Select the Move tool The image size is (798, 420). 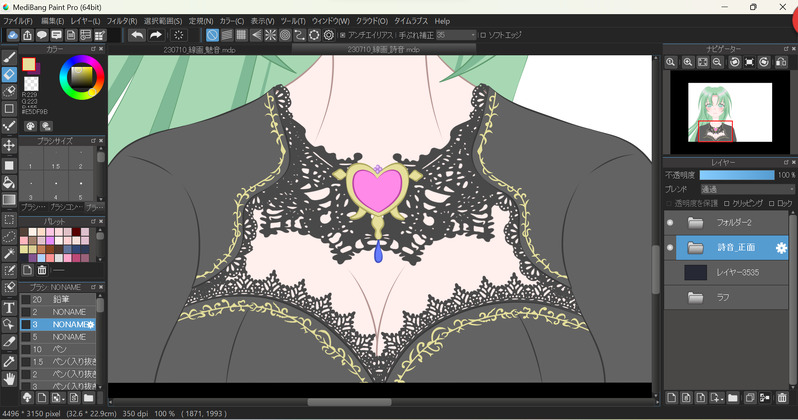[9, 146]
